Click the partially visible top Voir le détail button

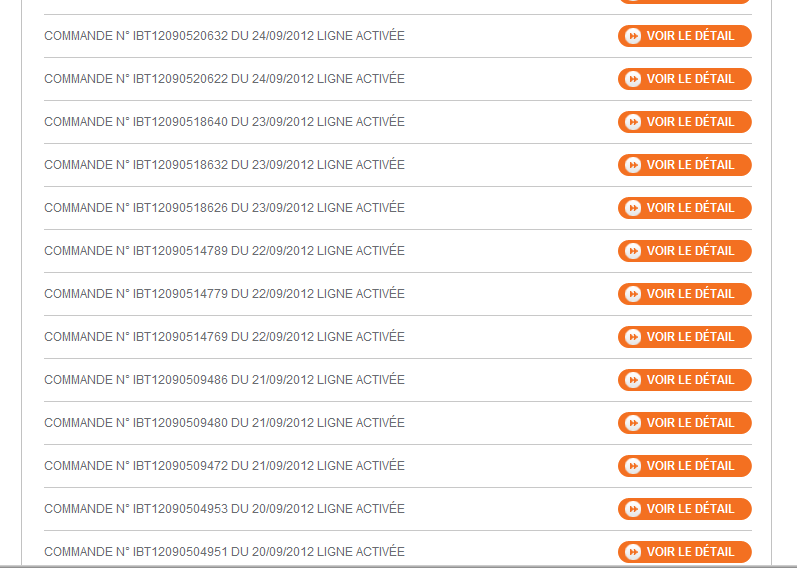tap(685, 2)
